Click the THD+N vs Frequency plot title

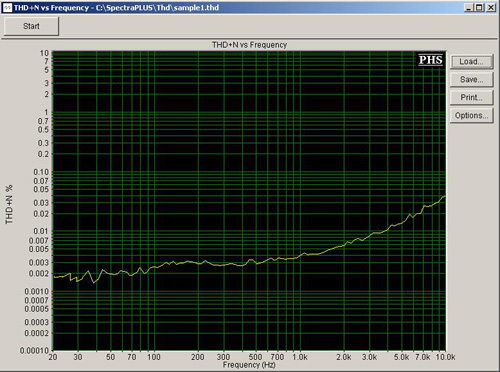click(249, 45)
